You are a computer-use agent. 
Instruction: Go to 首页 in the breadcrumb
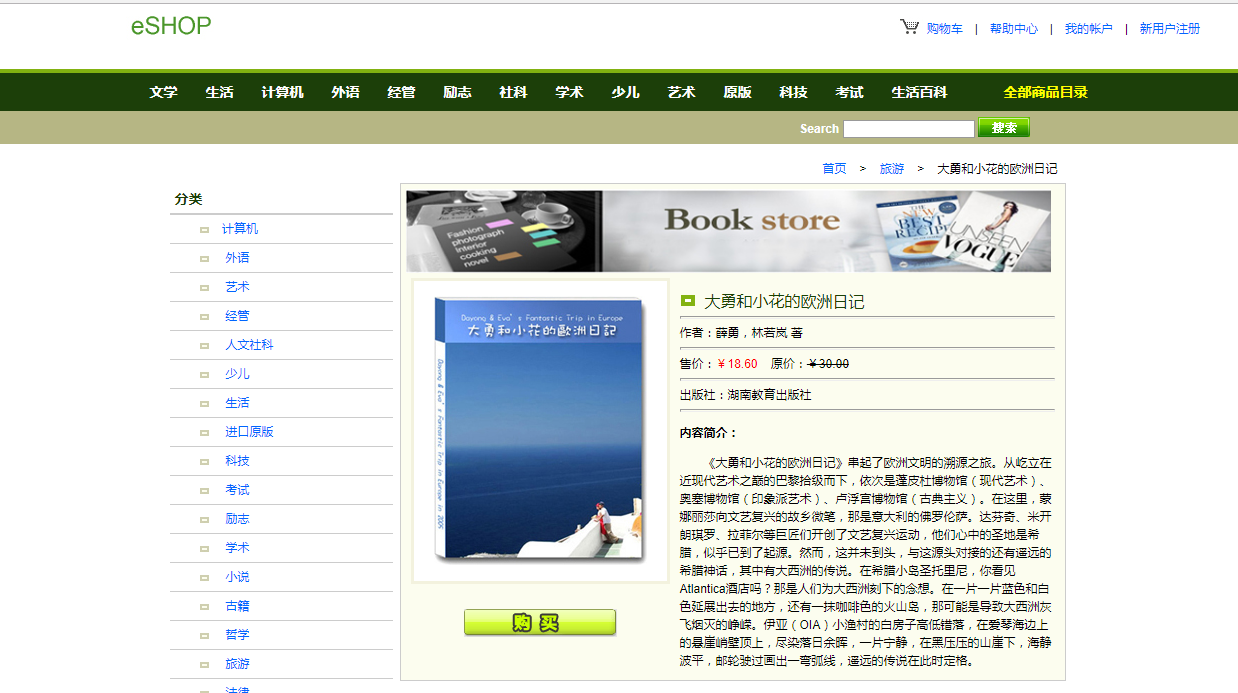pyautogui.click(x=834, y=169)
